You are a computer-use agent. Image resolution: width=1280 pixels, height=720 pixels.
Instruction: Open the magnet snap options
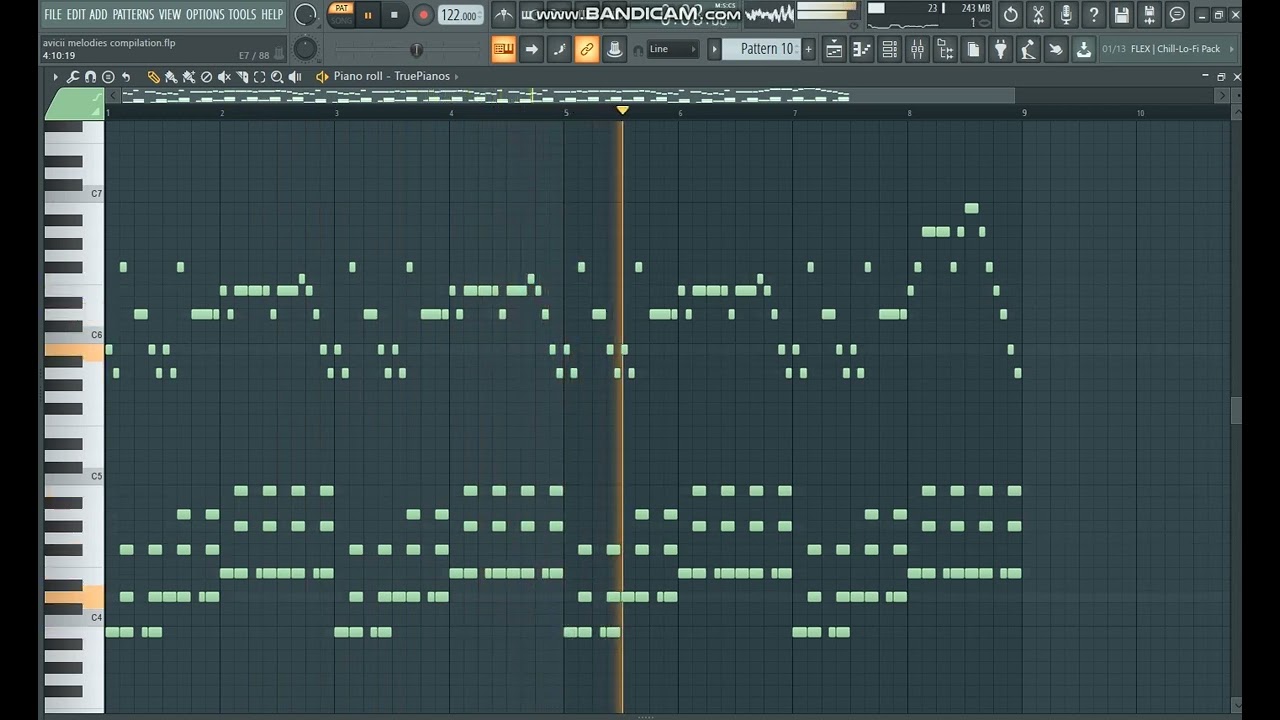[90, 77]
